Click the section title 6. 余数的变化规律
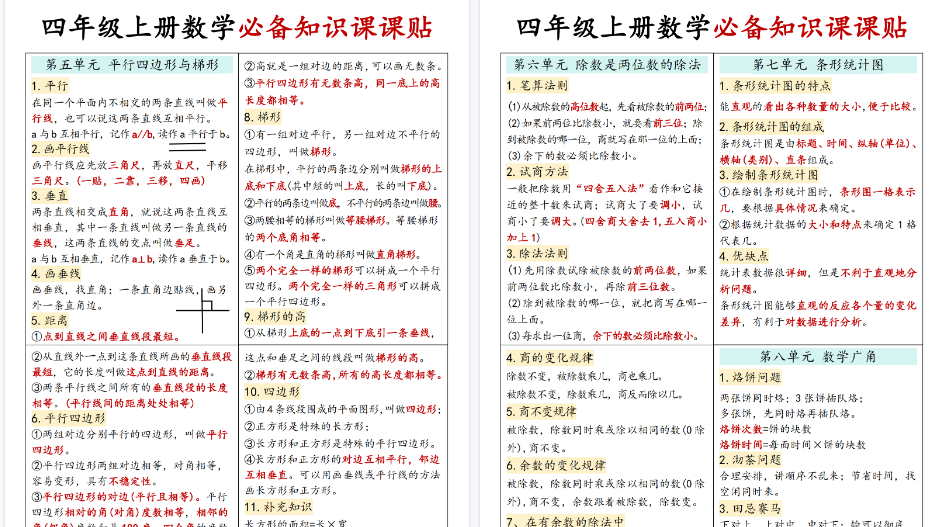The height and width of the screenshot is (527, 937). point(556,465)
